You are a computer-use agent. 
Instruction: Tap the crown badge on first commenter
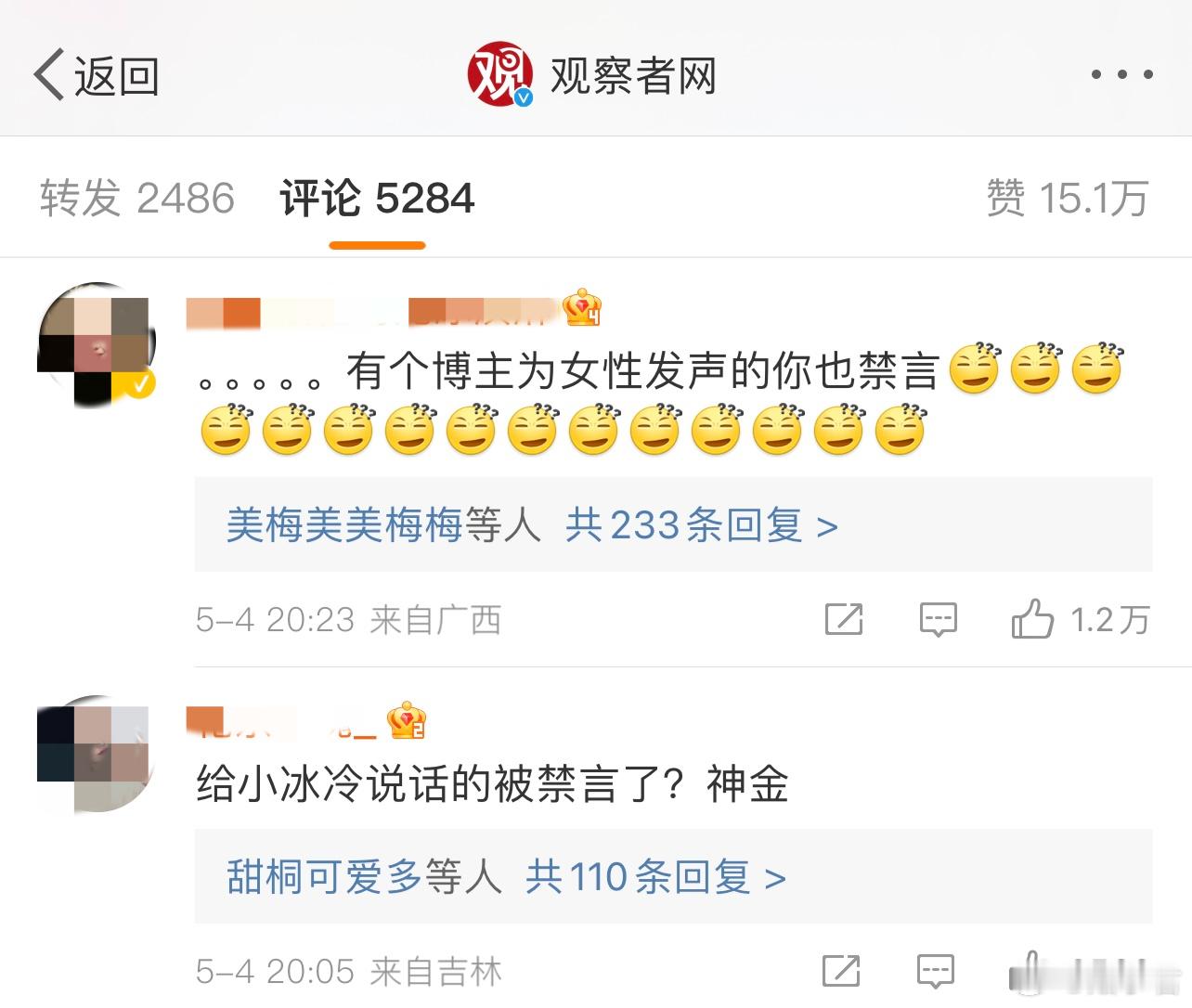coord(582,307)
